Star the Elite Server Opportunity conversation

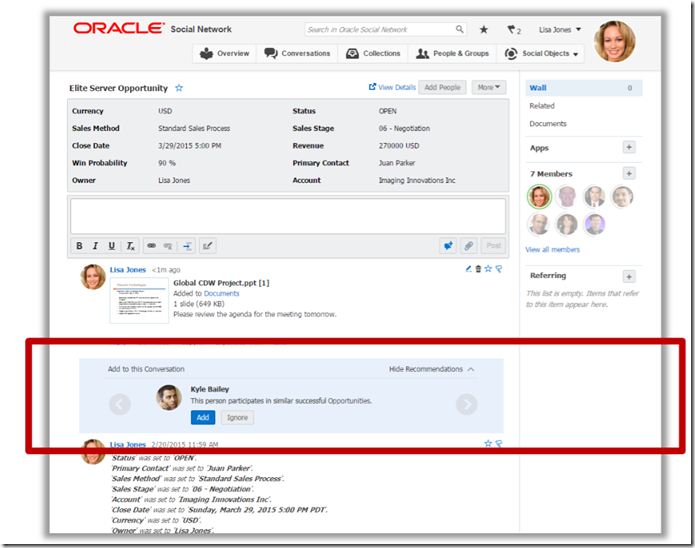[x=179, y=89]
